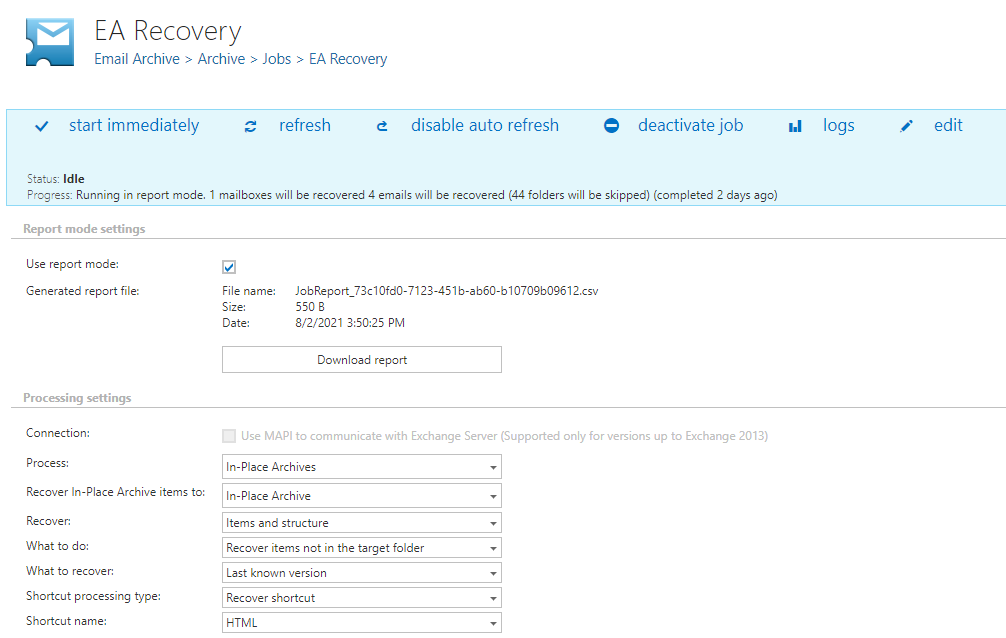The image size is (1006, 638).
Task: Click the Download report button
Action: tap(362, 359)
